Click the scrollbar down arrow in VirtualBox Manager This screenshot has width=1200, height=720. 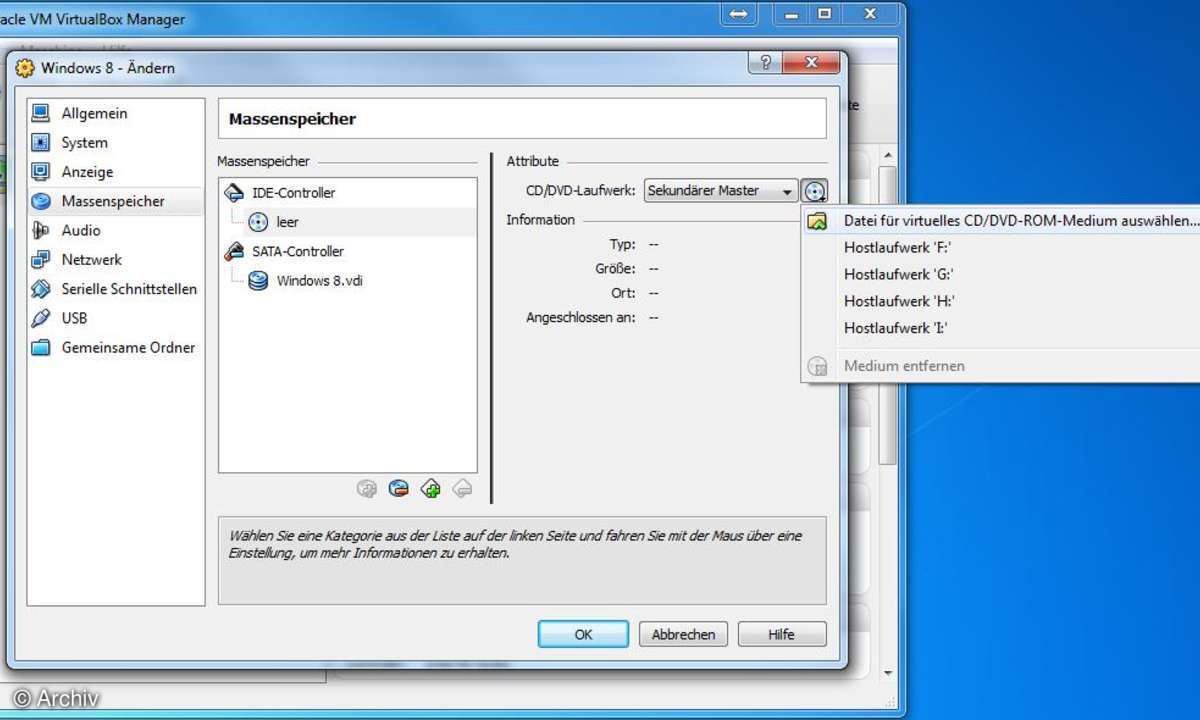887,674
